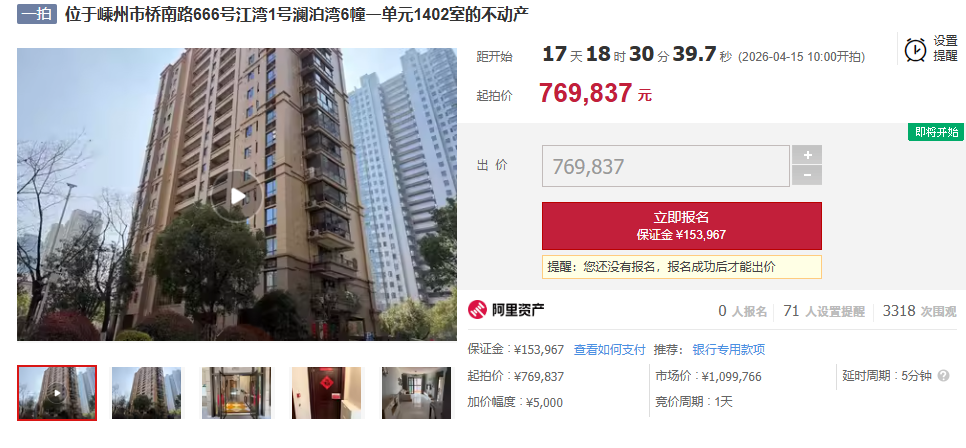Click the bid amount input field
Viewport: 966px width, 448px height.
point(665,166)
